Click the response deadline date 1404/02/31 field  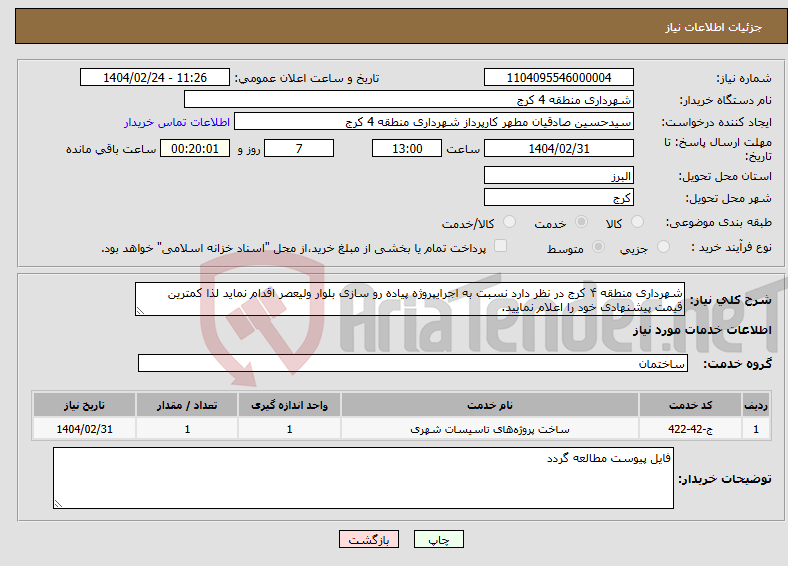[x=559, y=148]
